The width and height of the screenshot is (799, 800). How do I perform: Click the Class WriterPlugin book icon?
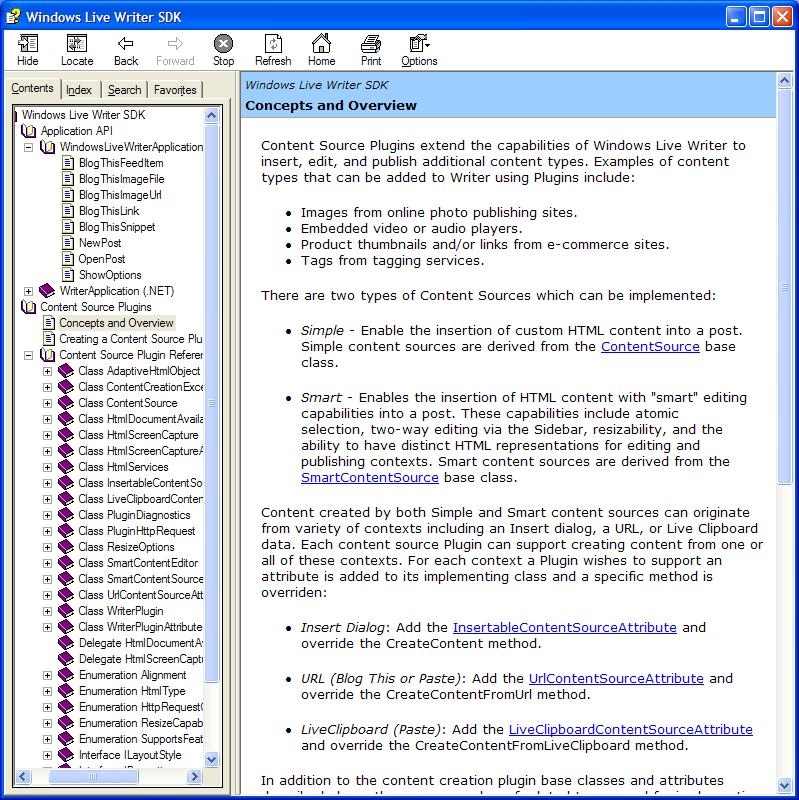[x=66, y=611]
